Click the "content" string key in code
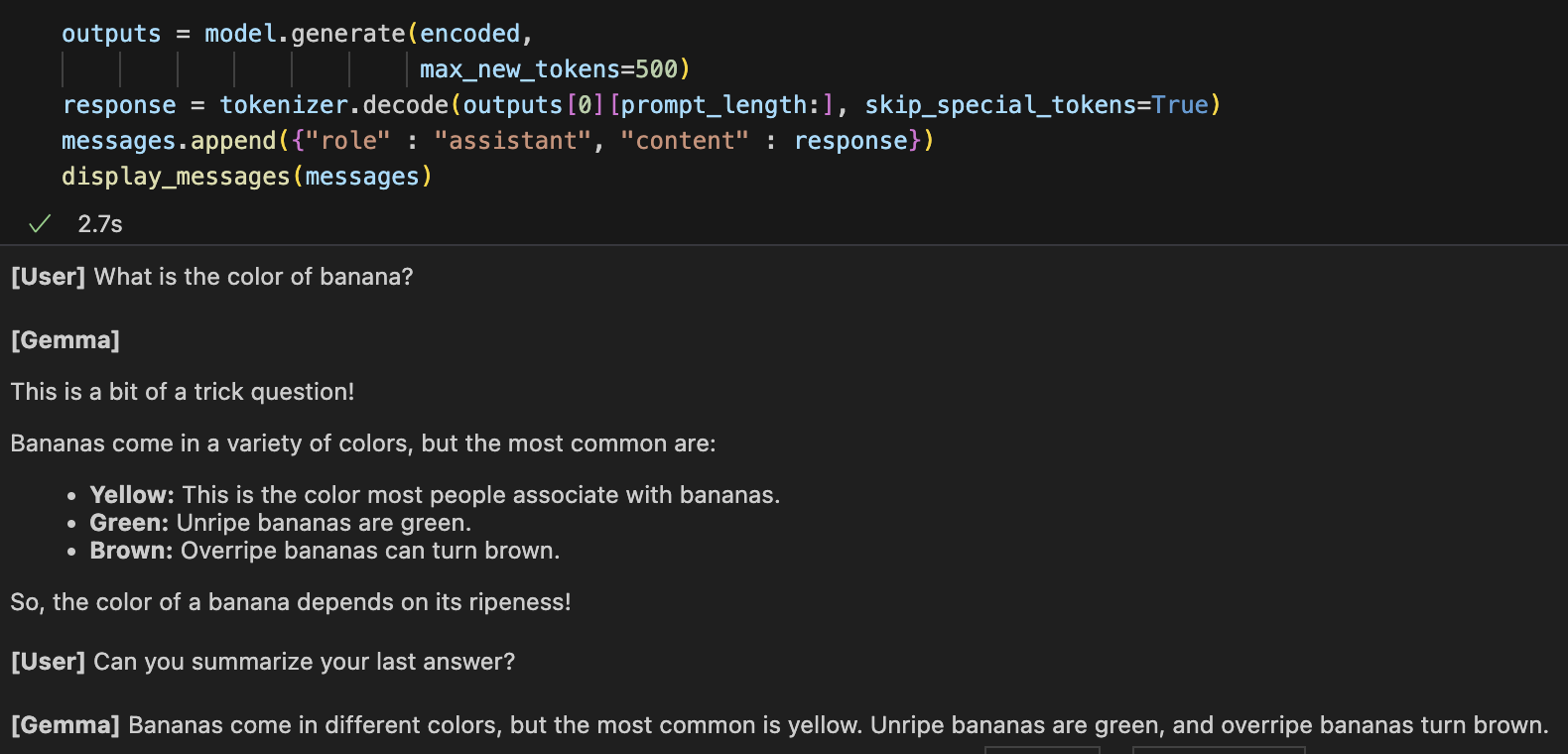This screenshot has height=754, width=1568. coord(684,141)
